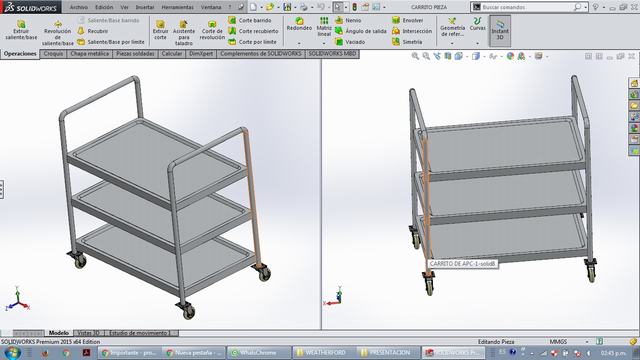640x360 pixels.
Task: Expand the Matriz lineal dropdown arrow
Action: pyautogui.click(x=324, y=43)
